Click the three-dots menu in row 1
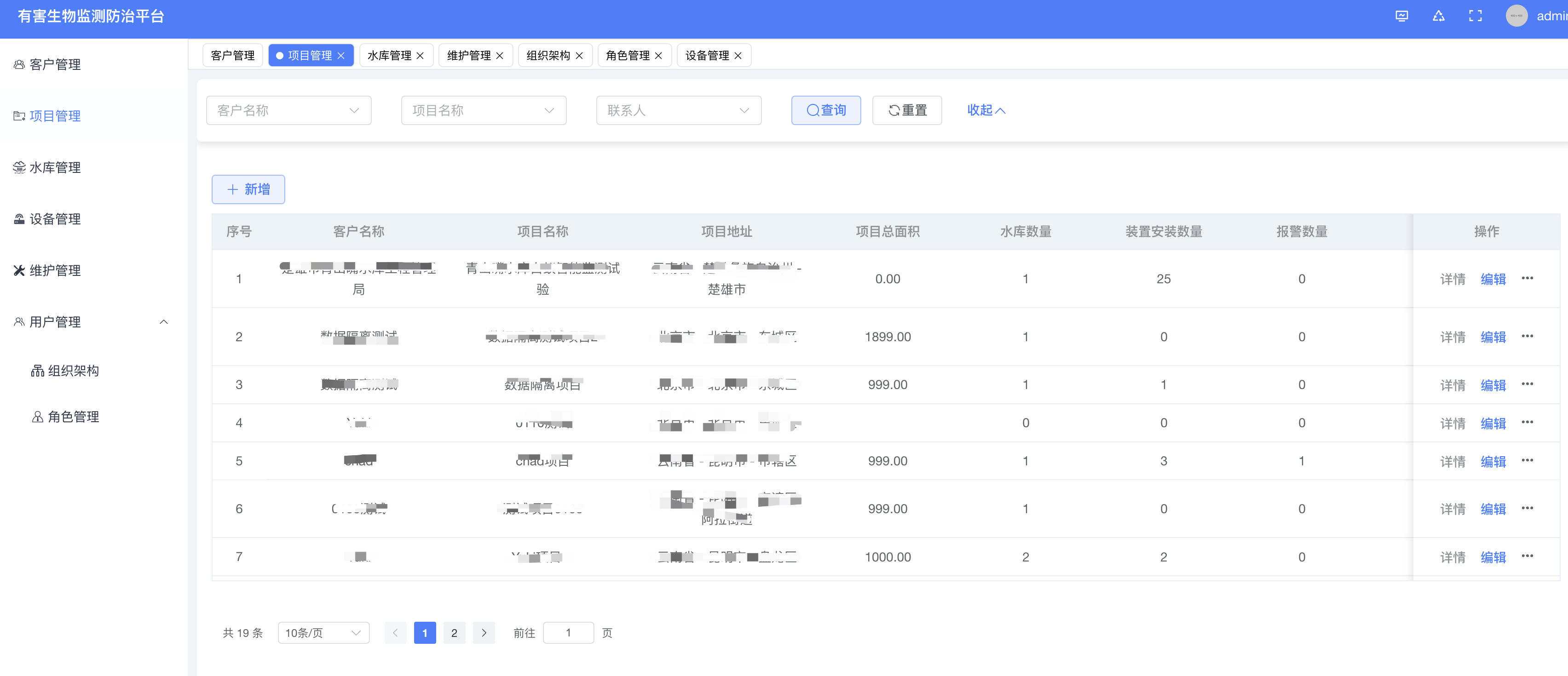 [x=1527, y=279]
